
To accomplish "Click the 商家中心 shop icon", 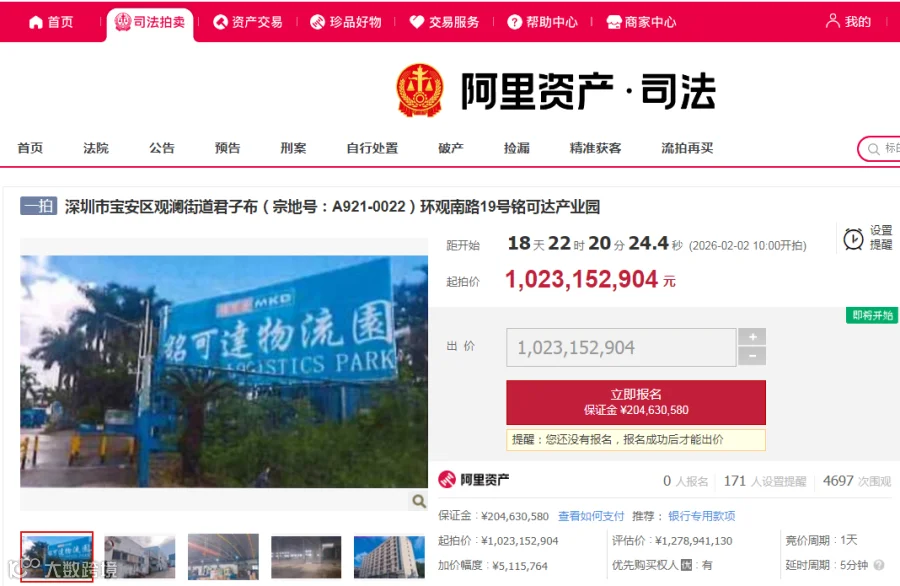I will 614,22.
